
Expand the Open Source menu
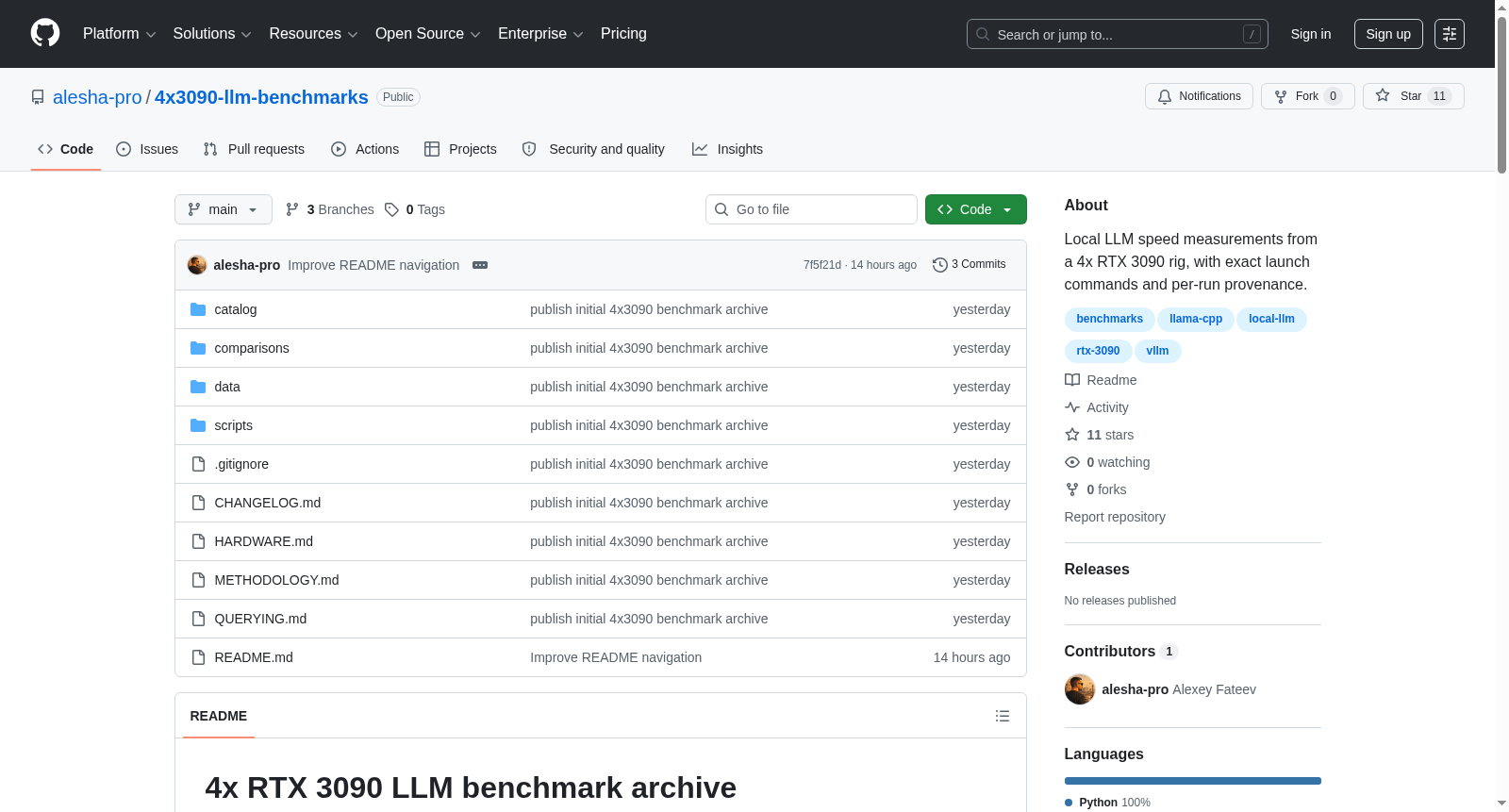click(428, 34)
